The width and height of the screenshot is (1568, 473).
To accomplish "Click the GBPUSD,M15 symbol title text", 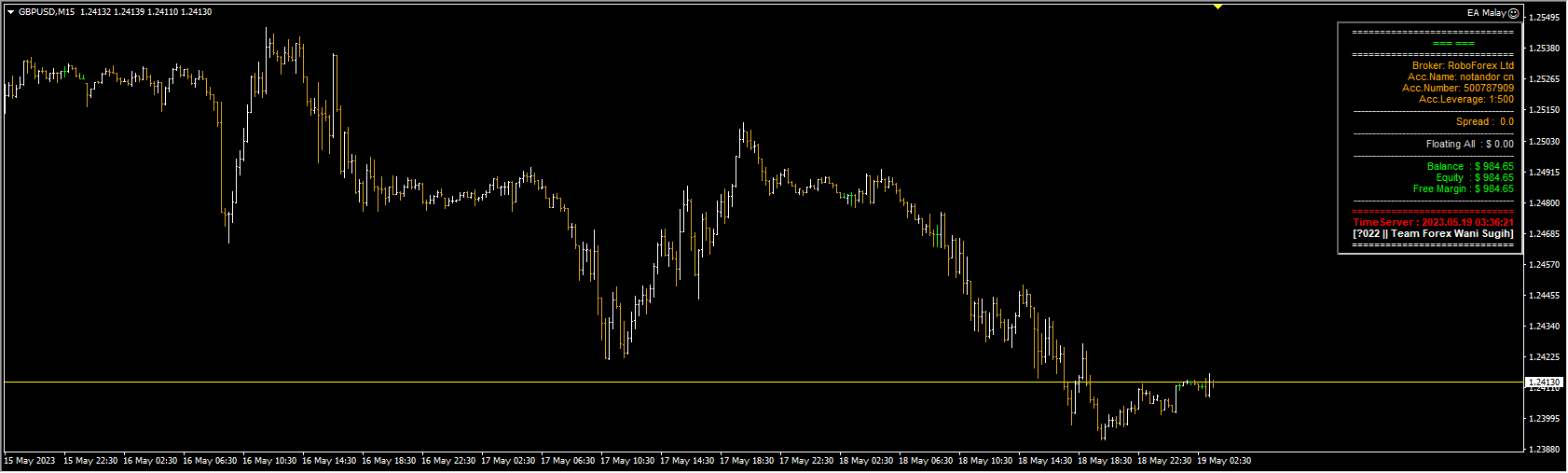I will point(47,12).
